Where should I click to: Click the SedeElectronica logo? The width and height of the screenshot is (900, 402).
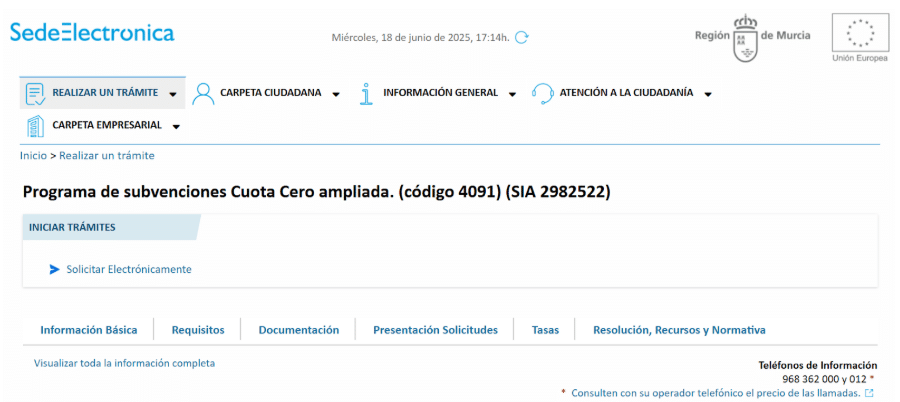pyautogui.click(x=92, y=32)
